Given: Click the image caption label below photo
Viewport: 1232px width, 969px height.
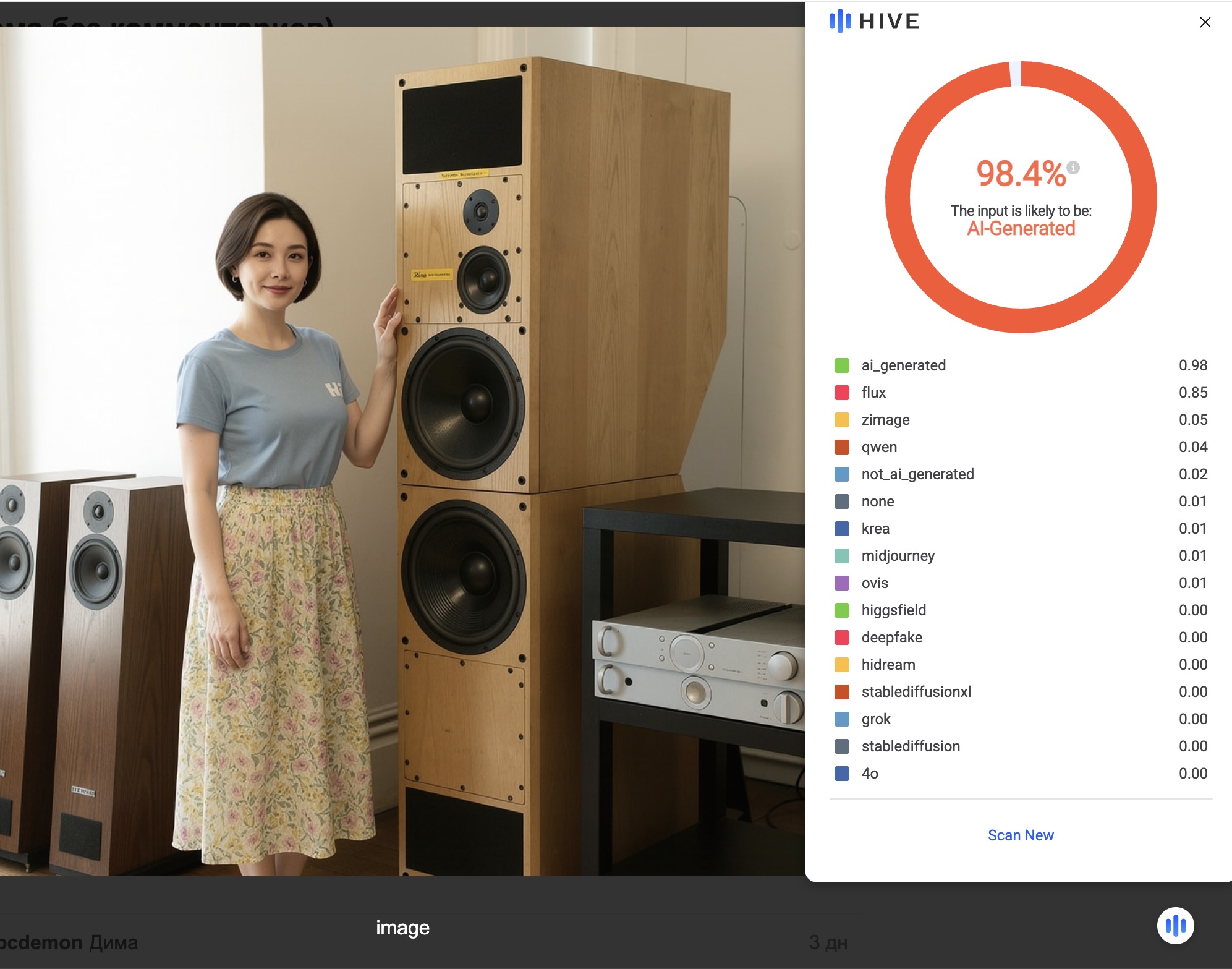Looking at the screenshot, I should (402, 928).
